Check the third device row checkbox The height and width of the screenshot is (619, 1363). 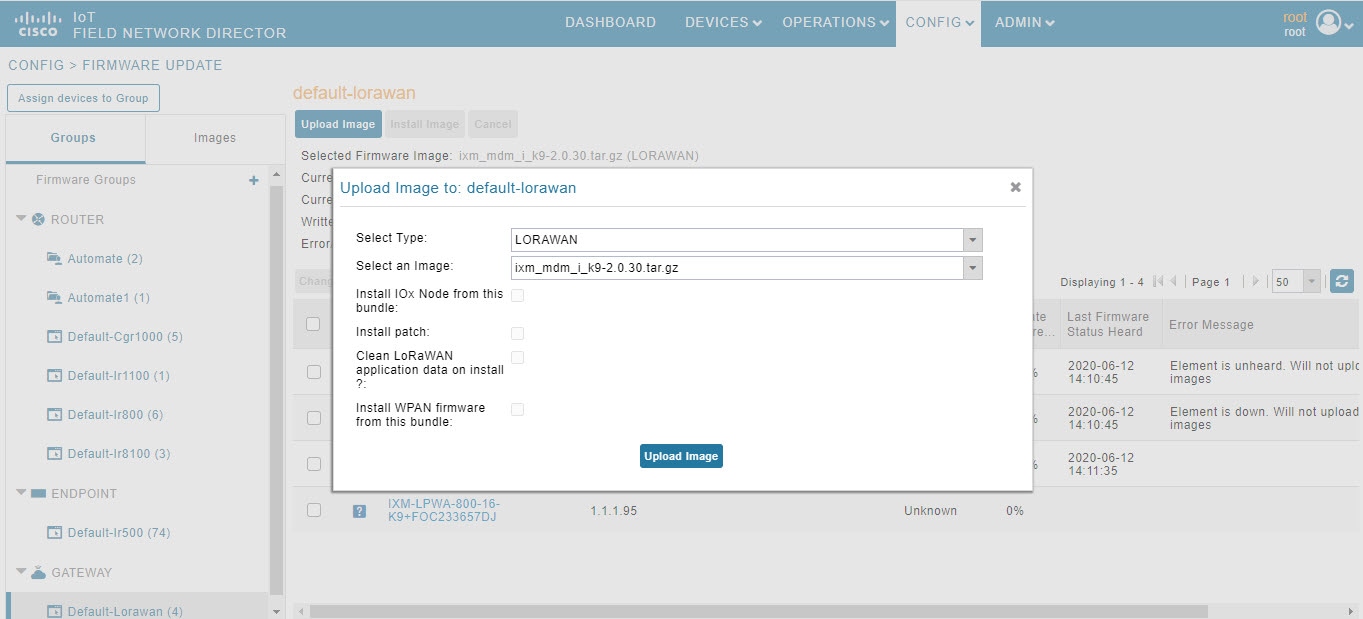[x=313, y=464]
